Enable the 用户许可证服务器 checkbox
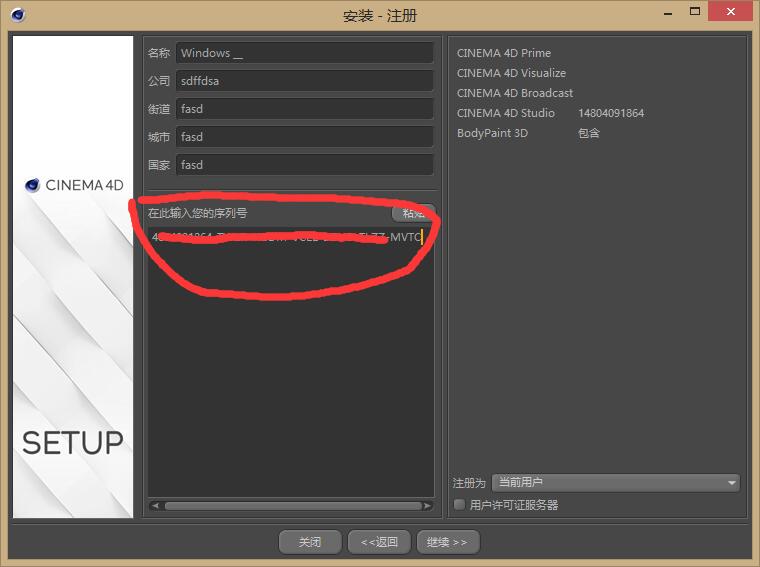The height and width of the screenshot is (567, 760). [460, 505]
